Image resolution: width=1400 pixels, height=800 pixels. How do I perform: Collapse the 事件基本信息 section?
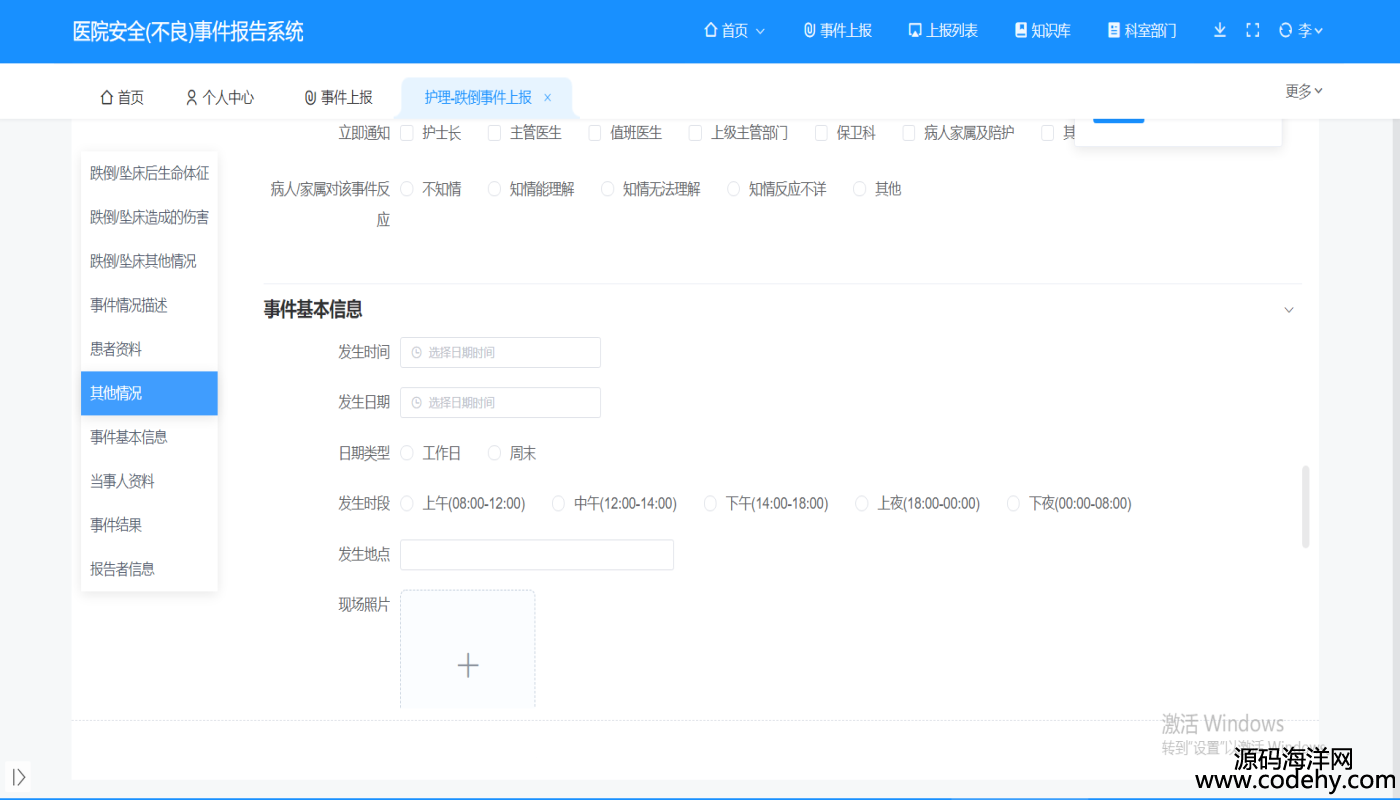1289,310
